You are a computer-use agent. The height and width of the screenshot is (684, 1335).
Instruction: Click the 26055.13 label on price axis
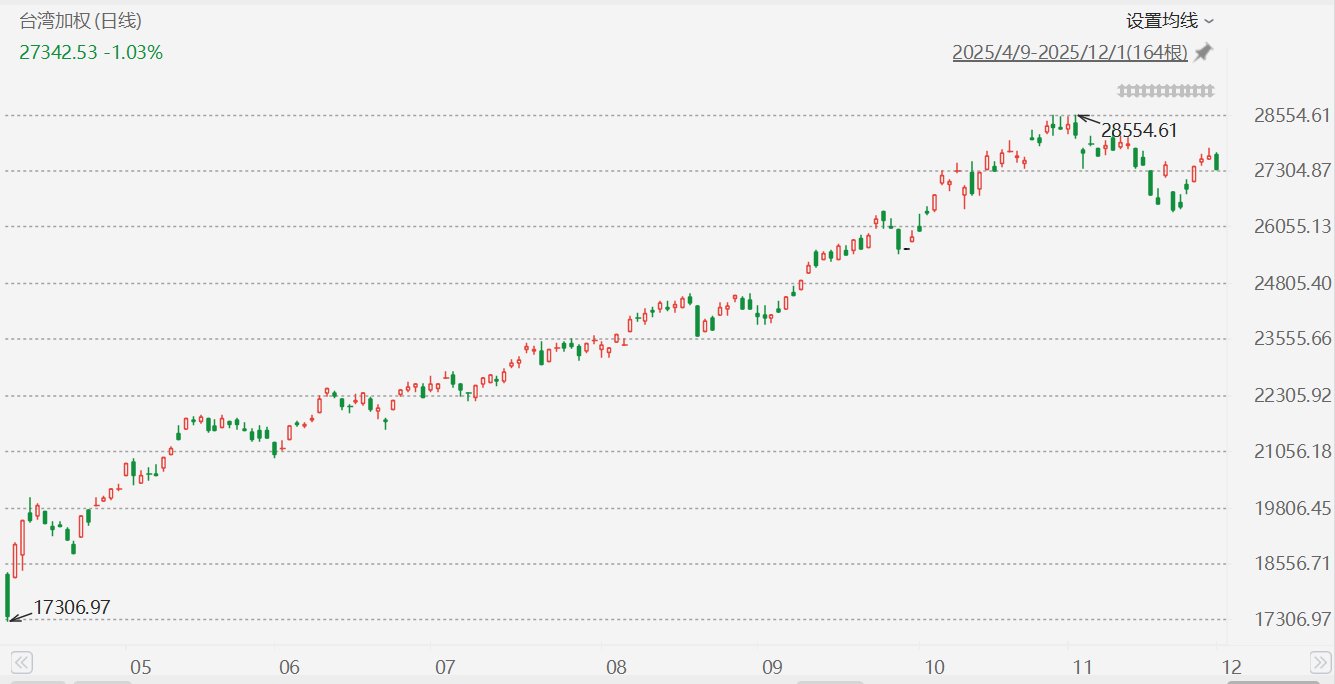[1292, 226]
